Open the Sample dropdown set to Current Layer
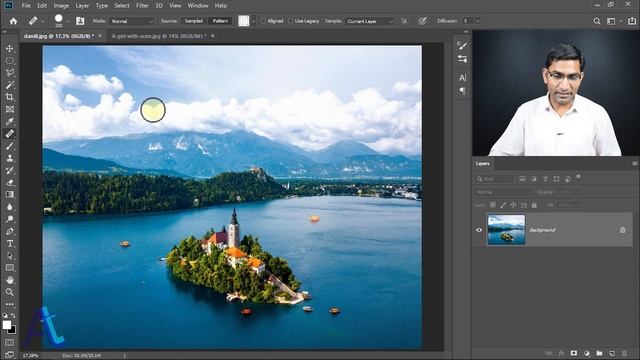Viewport: 640px width, 360px height. (369, 21)
